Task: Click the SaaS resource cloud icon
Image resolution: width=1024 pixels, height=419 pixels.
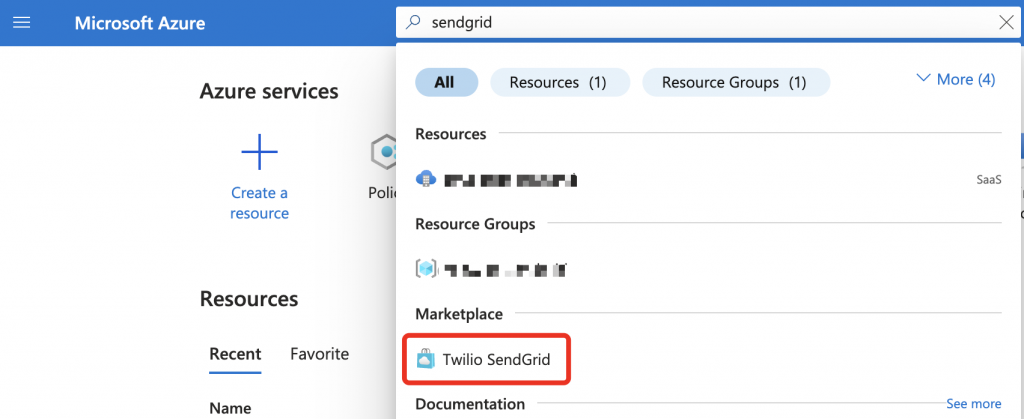Action: click(426, 180)
